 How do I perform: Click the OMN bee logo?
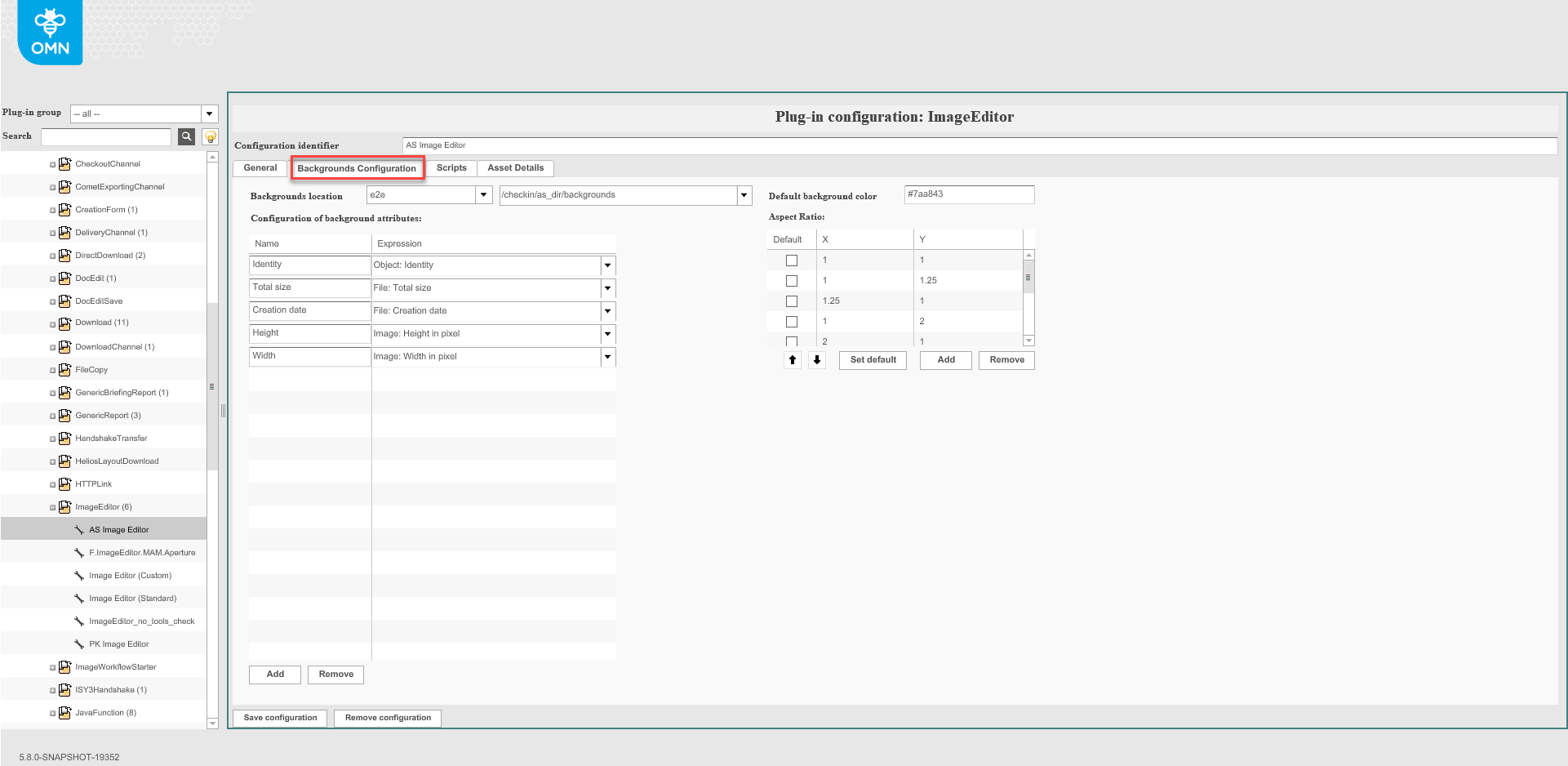pyautogui.click(x=50, y=32)
